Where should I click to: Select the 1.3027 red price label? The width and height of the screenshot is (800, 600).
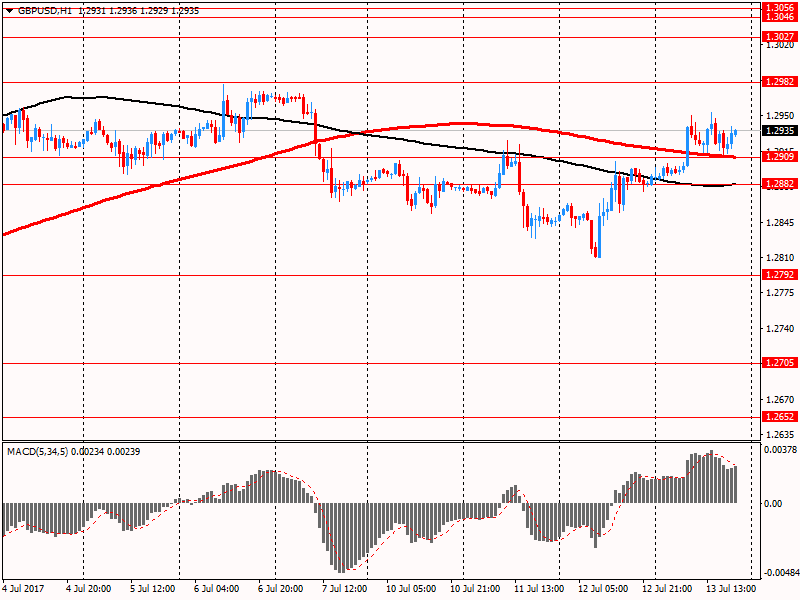coord(780,37)
